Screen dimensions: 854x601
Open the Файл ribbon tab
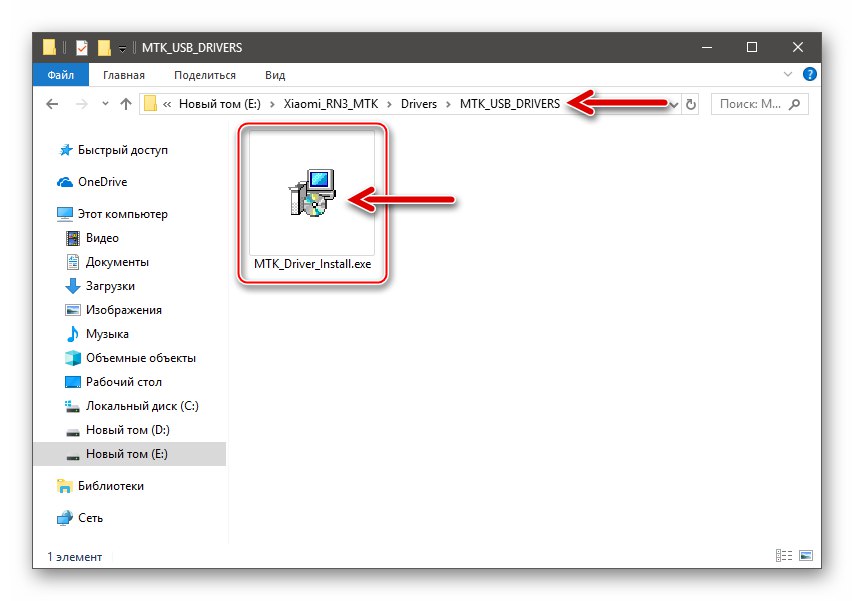[60, 75]
